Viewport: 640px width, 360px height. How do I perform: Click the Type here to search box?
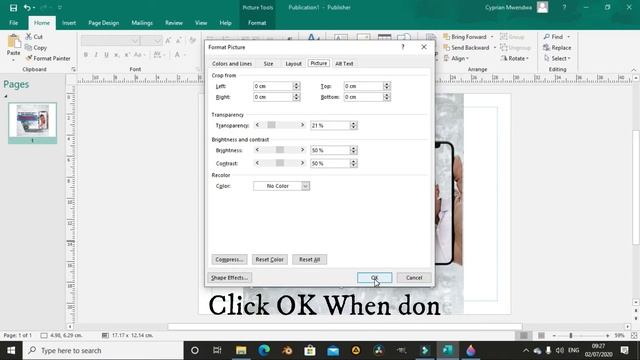pyautogui.click(x=103, y=350)
